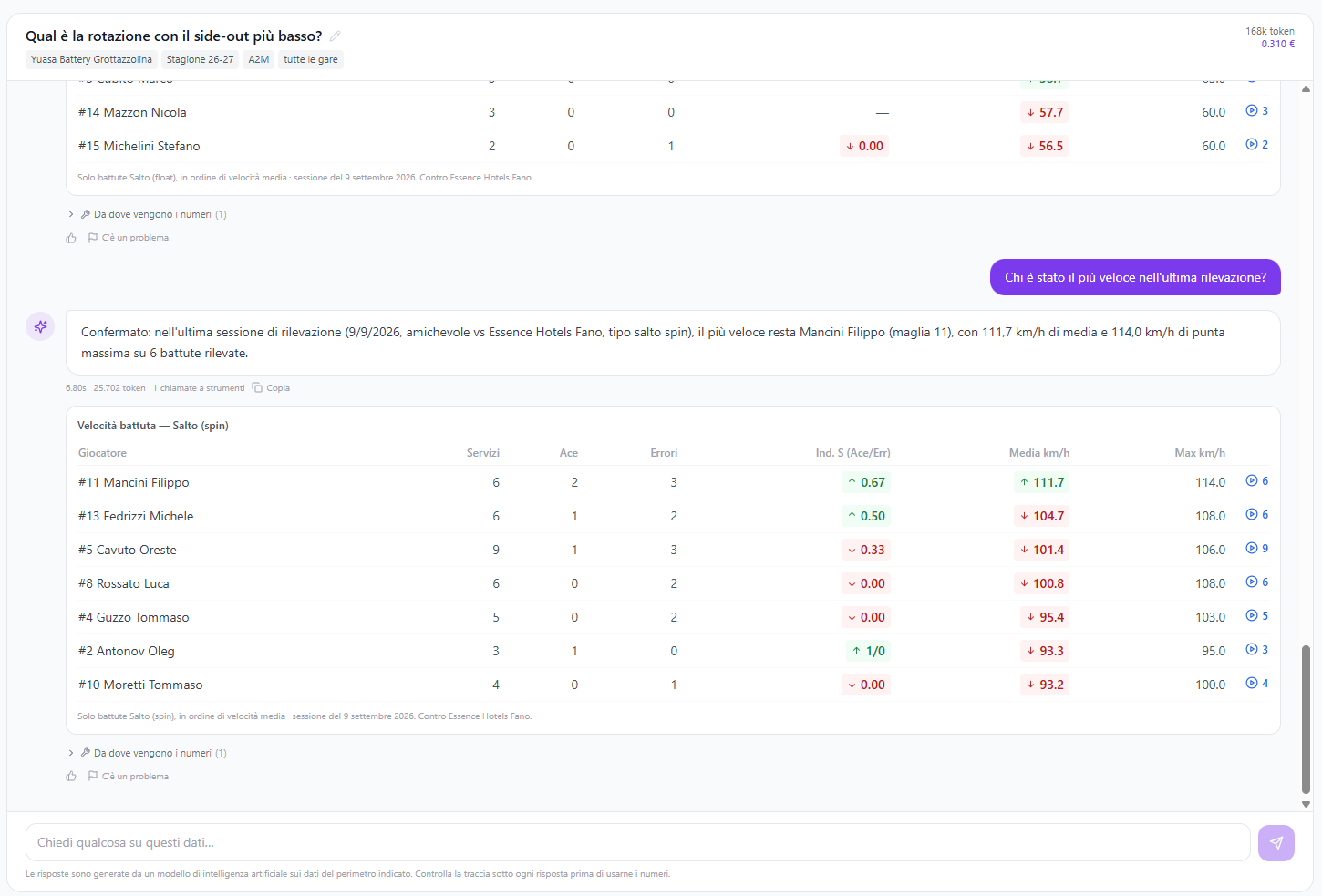Viewport: 1322px width, 896px height.
Task: Click the 111.7 average speed badge
Action: click(1042, 482)
